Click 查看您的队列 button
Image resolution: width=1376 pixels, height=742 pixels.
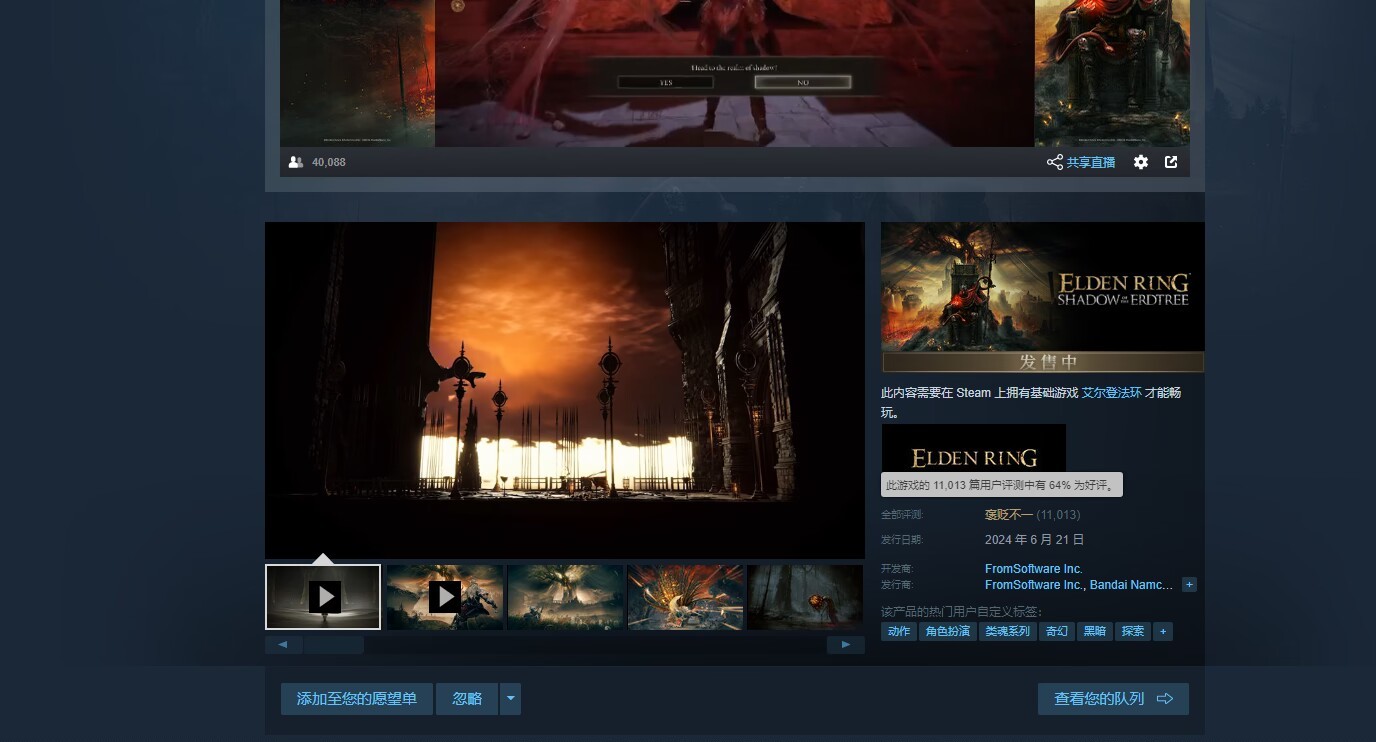click(x=1113, y=699)
